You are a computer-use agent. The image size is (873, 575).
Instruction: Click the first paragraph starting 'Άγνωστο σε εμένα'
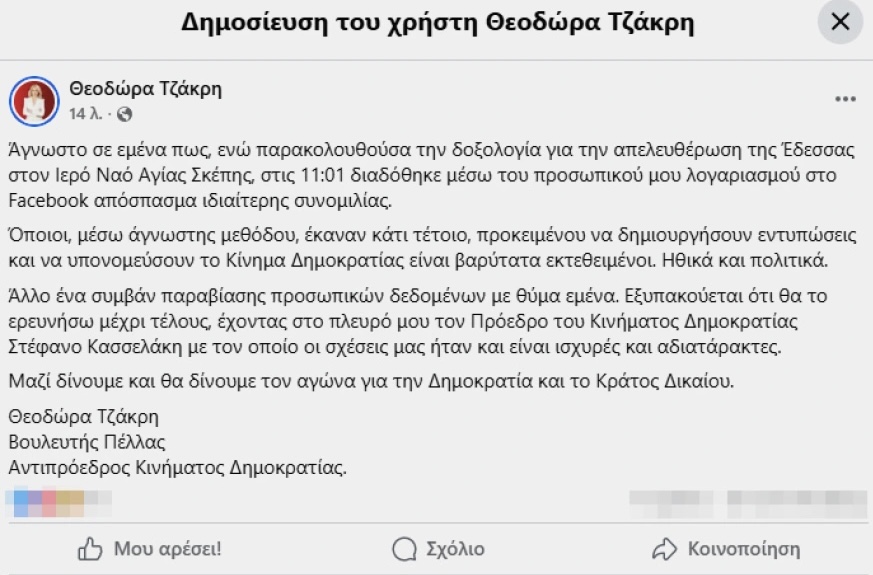click(x=430, y=173)
